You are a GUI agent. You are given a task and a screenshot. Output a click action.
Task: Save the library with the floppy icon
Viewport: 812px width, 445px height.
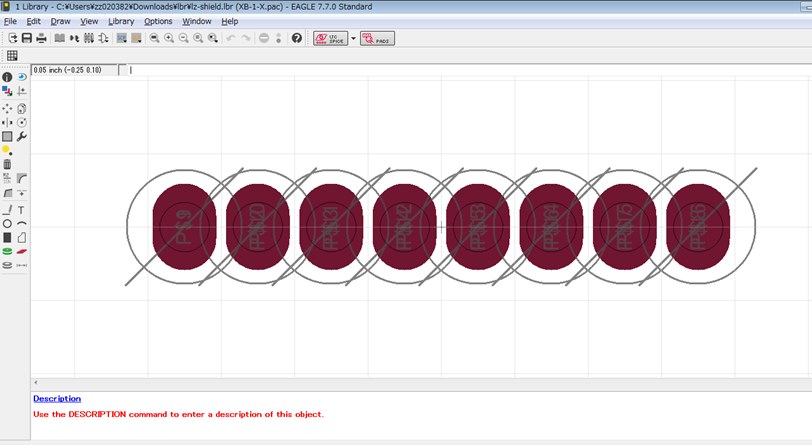[27, 38]
